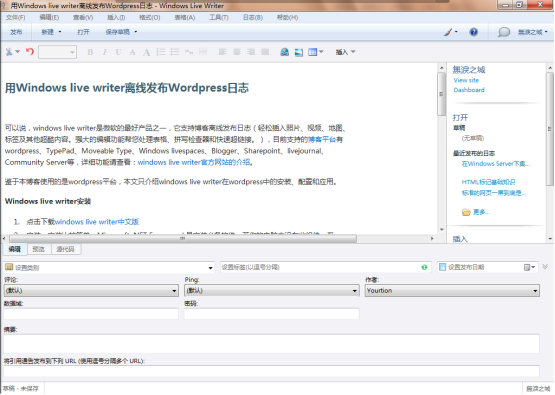Open the View site link
This screenshot has height=395, width=555.
(466, 80)
